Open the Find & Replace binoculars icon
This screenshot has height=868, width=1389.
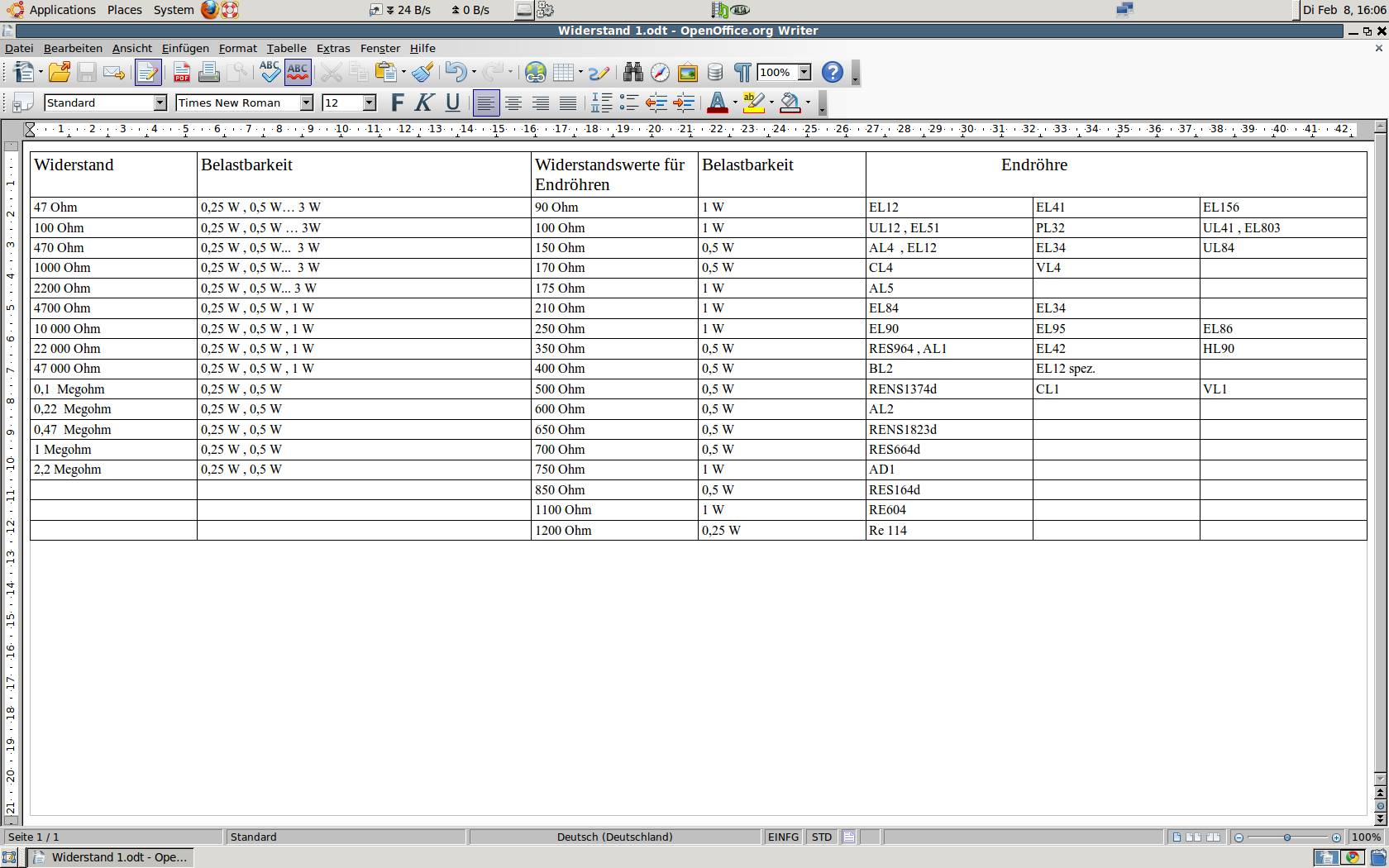pyautogui.click(x=632, y=73)
